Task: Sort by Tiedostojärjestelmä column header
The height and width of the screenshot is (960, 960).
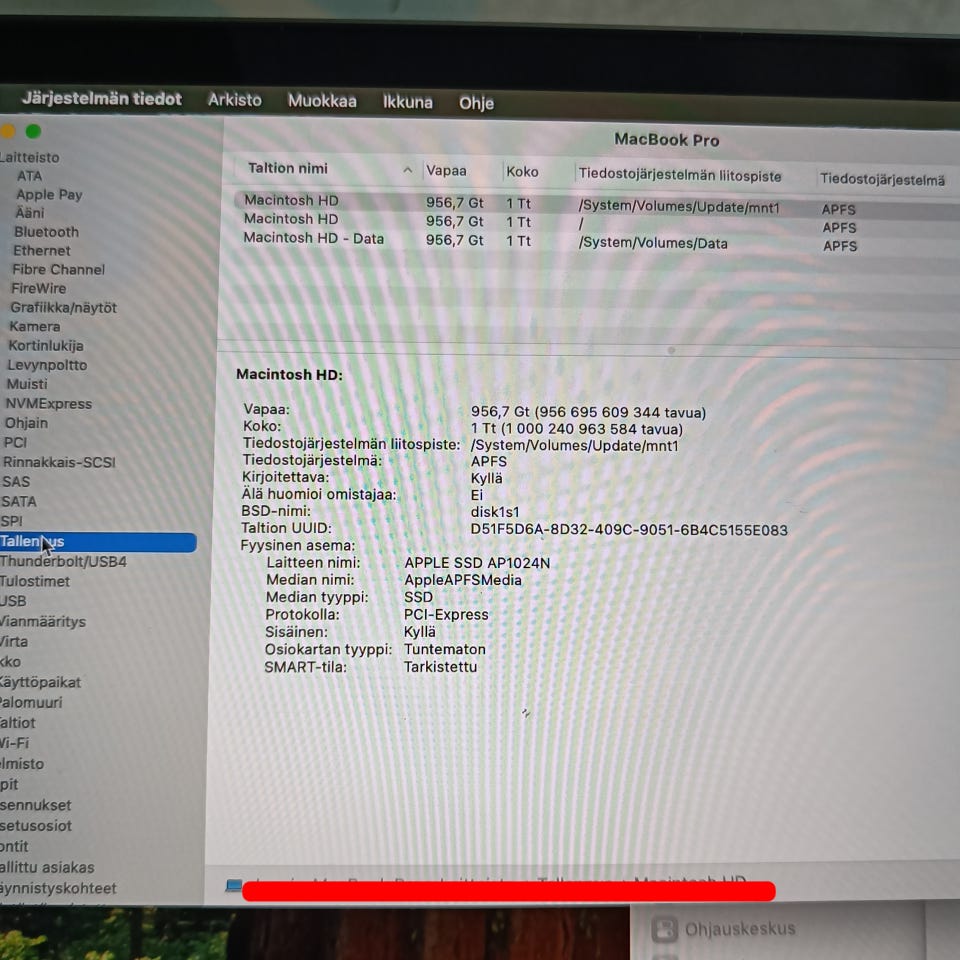Action: [882, 179]
